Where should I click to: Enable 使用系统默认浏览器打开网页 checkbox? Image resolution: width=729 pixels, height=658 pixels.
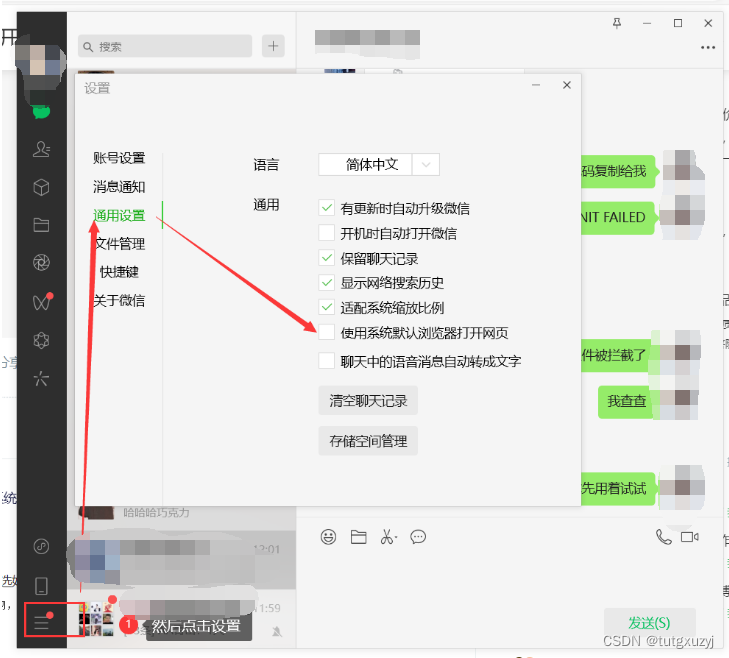coord(327,332)
